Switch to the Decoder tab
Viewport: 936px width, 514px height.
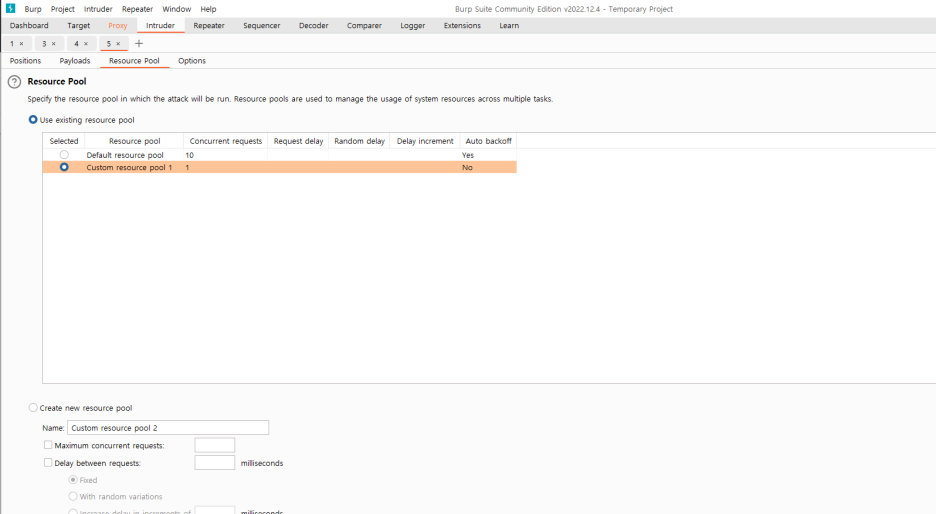click(x=313, y=26)
